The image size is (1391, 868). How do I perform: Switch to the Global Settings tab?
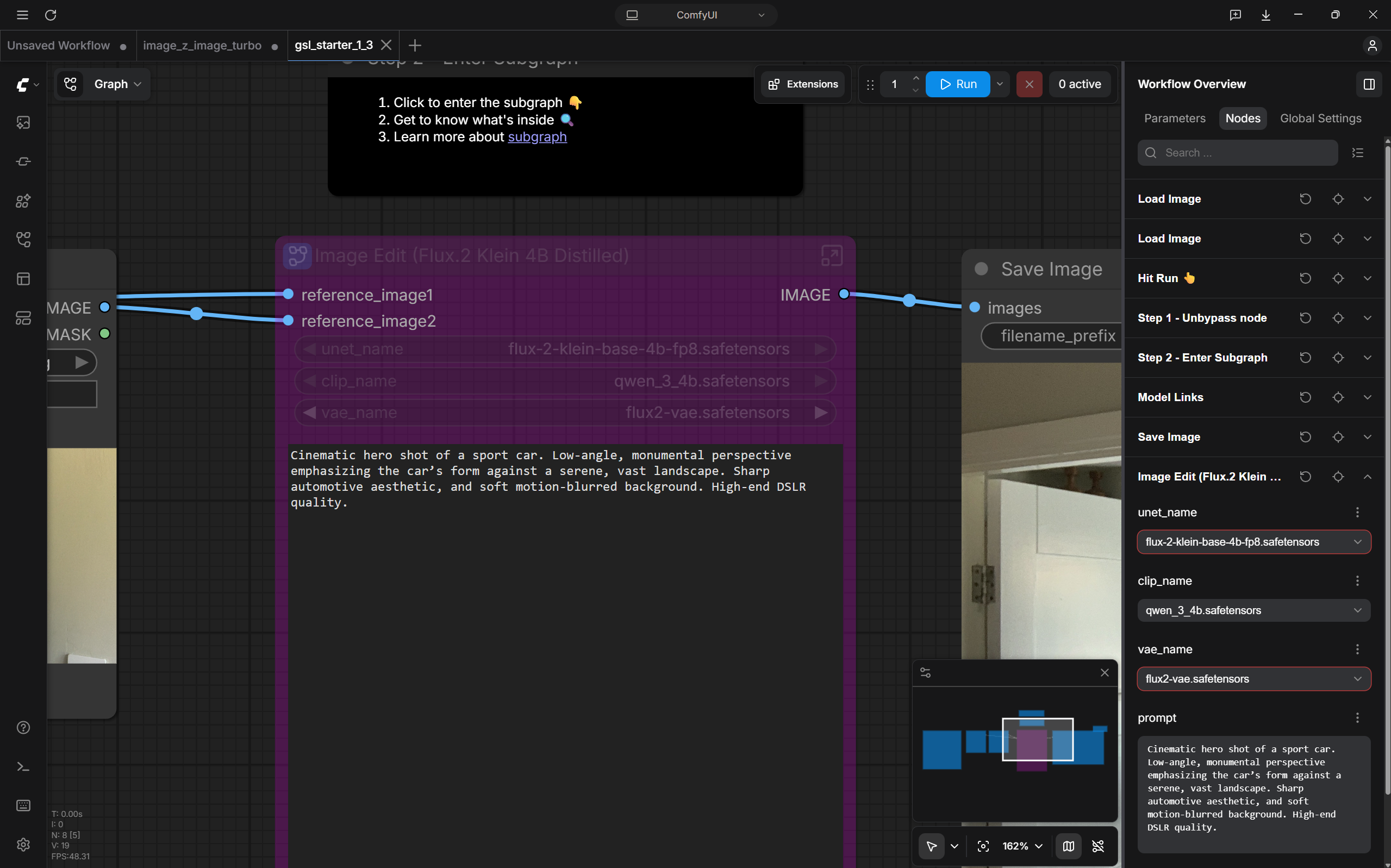pos(1320,118)
